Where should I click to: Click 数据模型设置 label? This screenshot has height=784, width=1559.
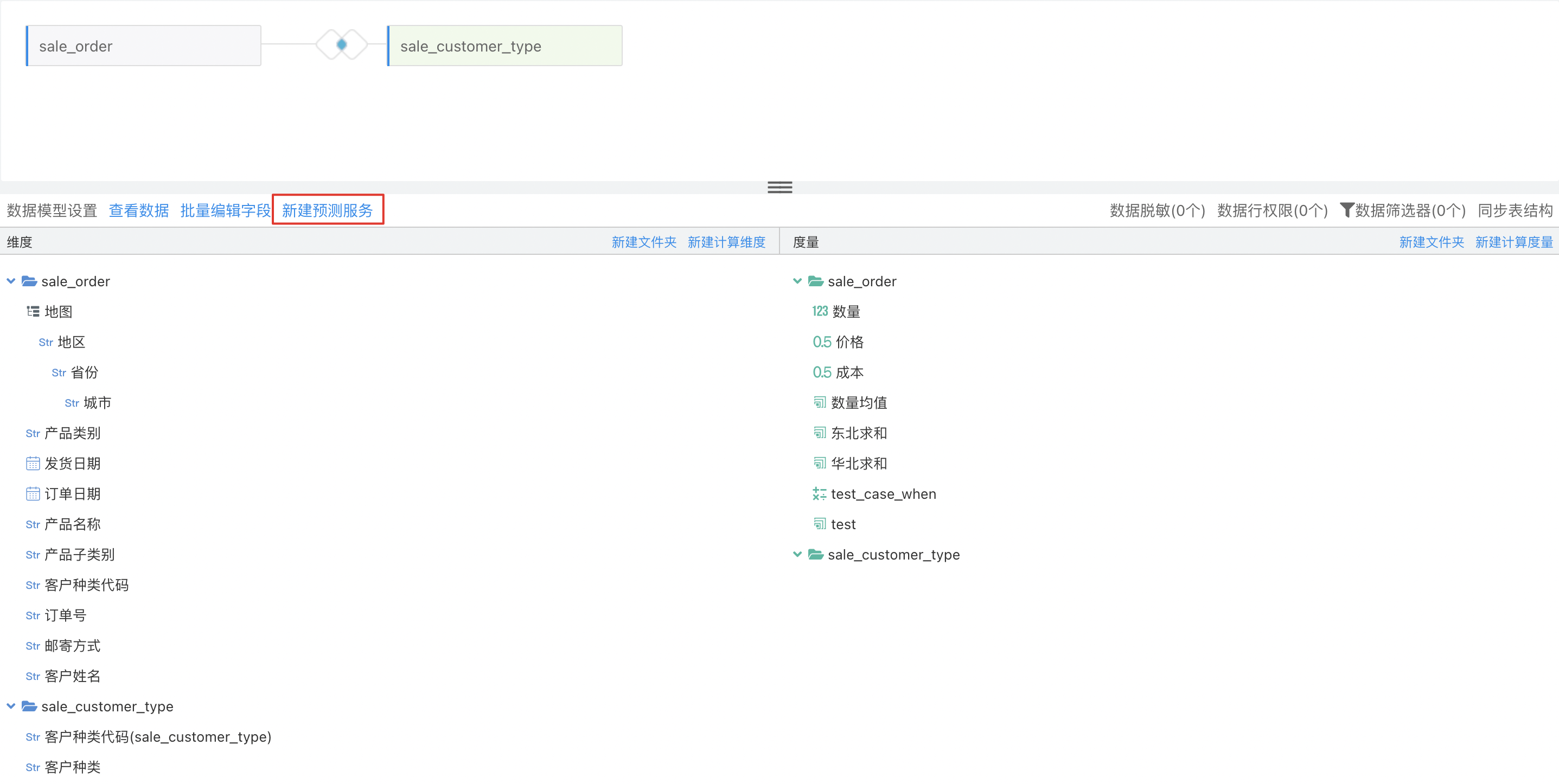[52, 210]
